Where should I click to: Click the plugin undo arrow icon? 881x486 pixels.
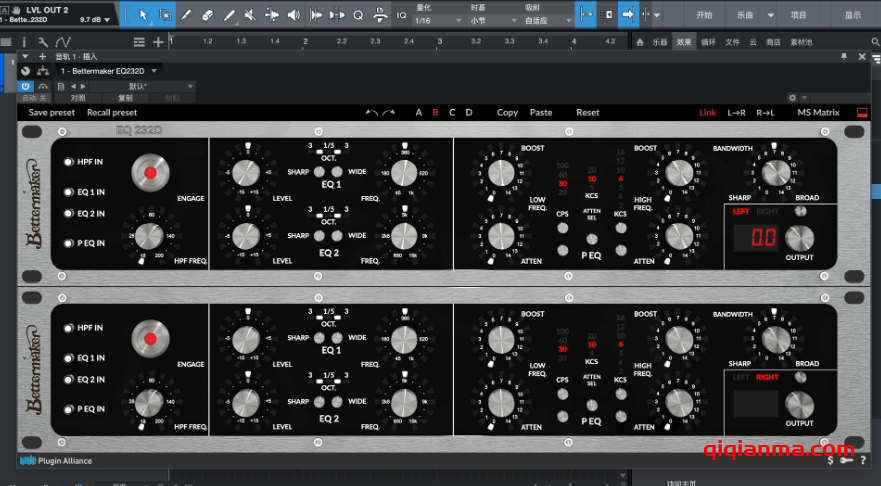click(372, 112)
